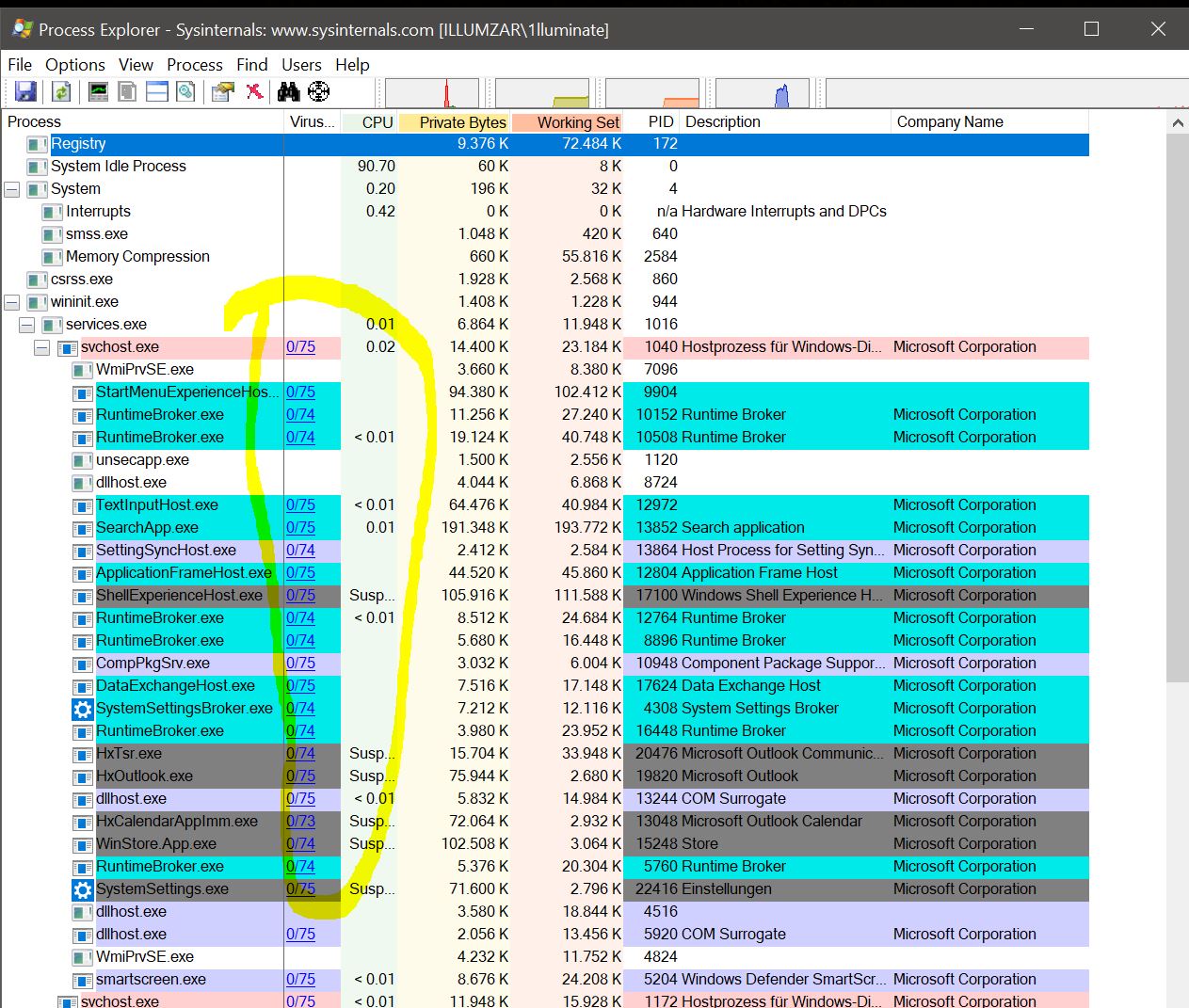1189x1008 pixels.
Task: Click the red Kill Process icon
Action: 254,91
